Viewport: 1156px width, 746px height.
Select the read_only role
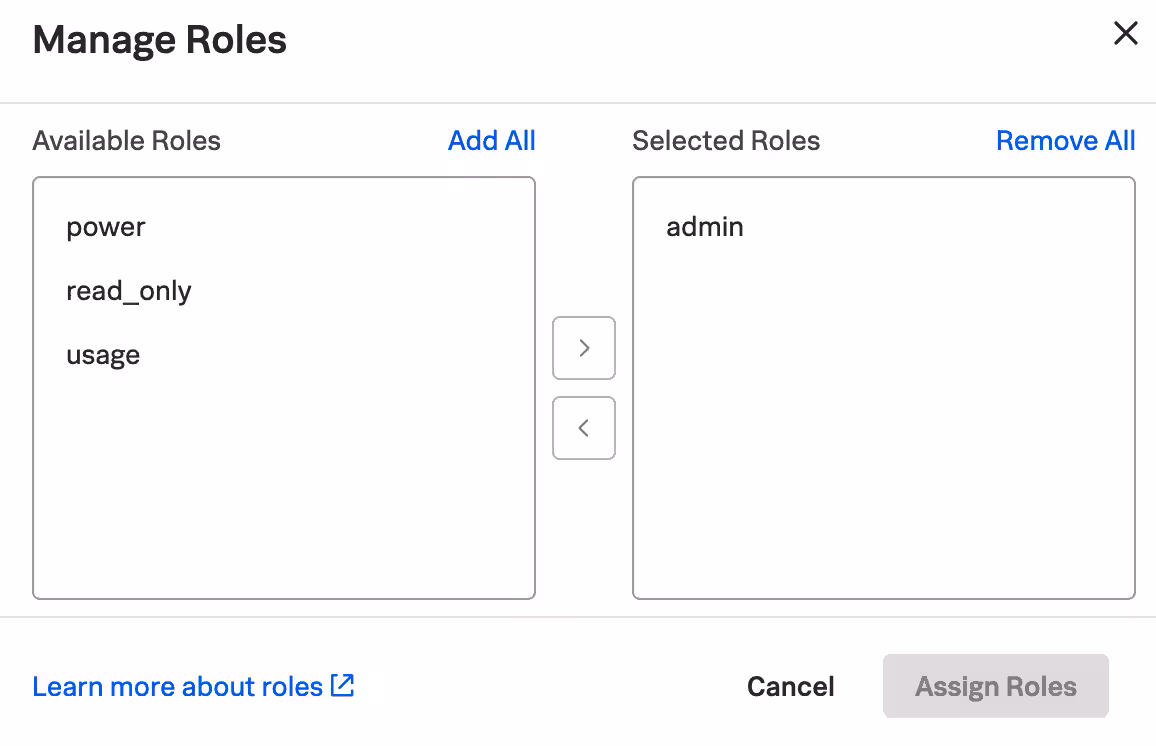(129, 291)
